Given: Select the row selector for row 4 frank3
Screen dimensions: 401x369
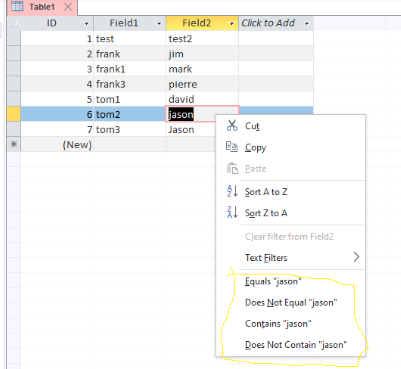Looking at the screenshot, I should coord(14,84).
